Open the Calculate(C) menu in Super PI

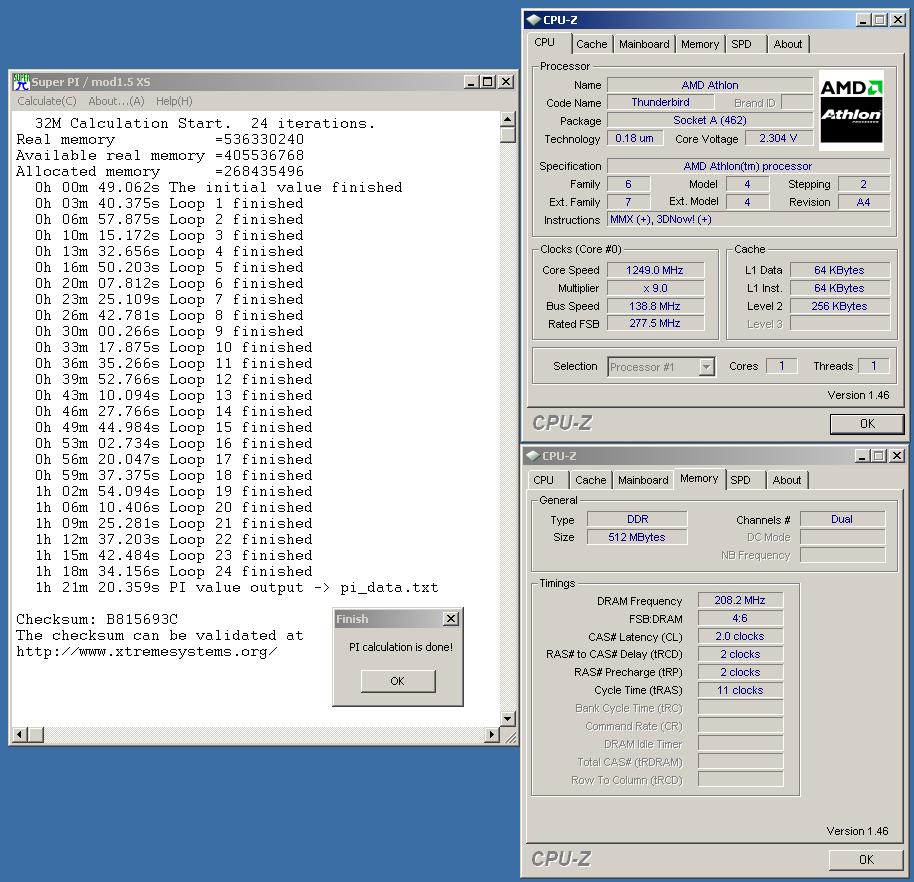click(x=47, y=101)
